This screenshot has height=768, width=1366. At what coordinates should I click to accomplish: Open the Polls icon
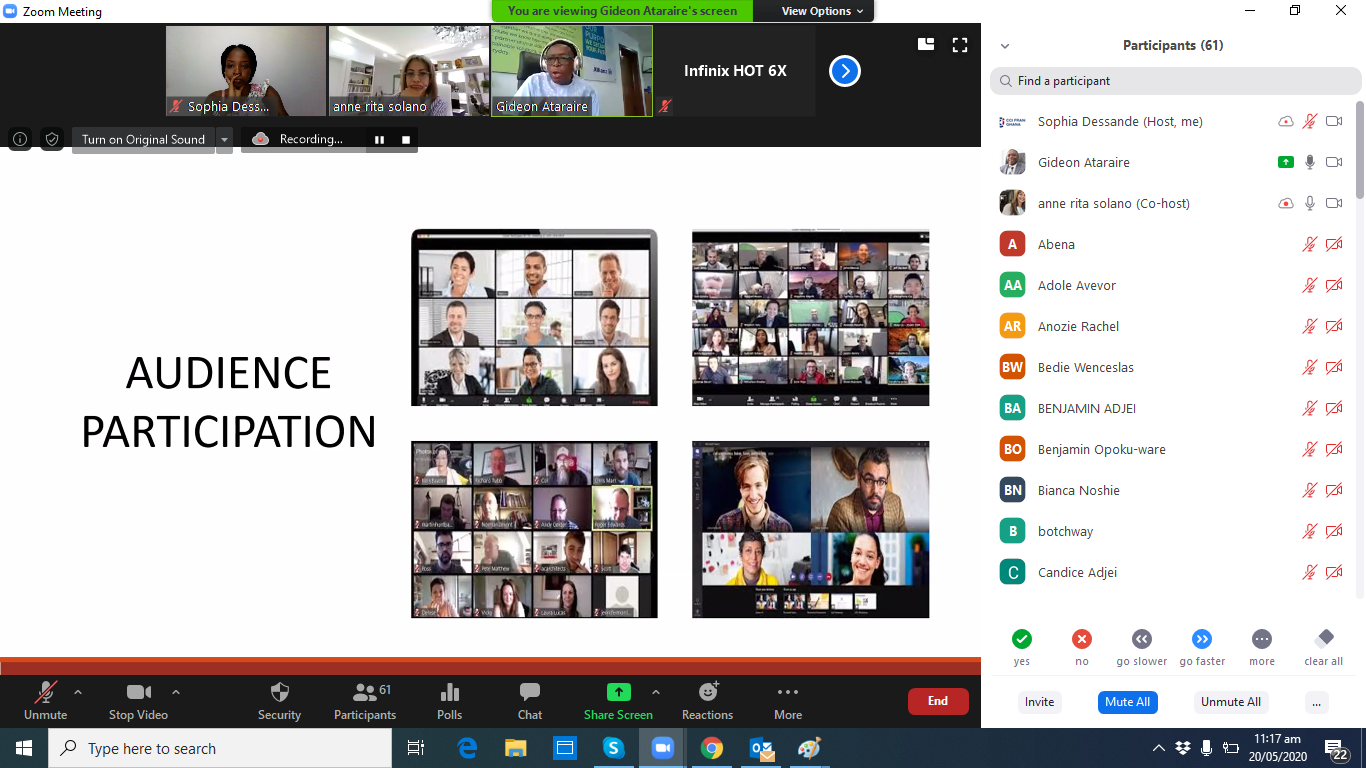coord(450,692)
